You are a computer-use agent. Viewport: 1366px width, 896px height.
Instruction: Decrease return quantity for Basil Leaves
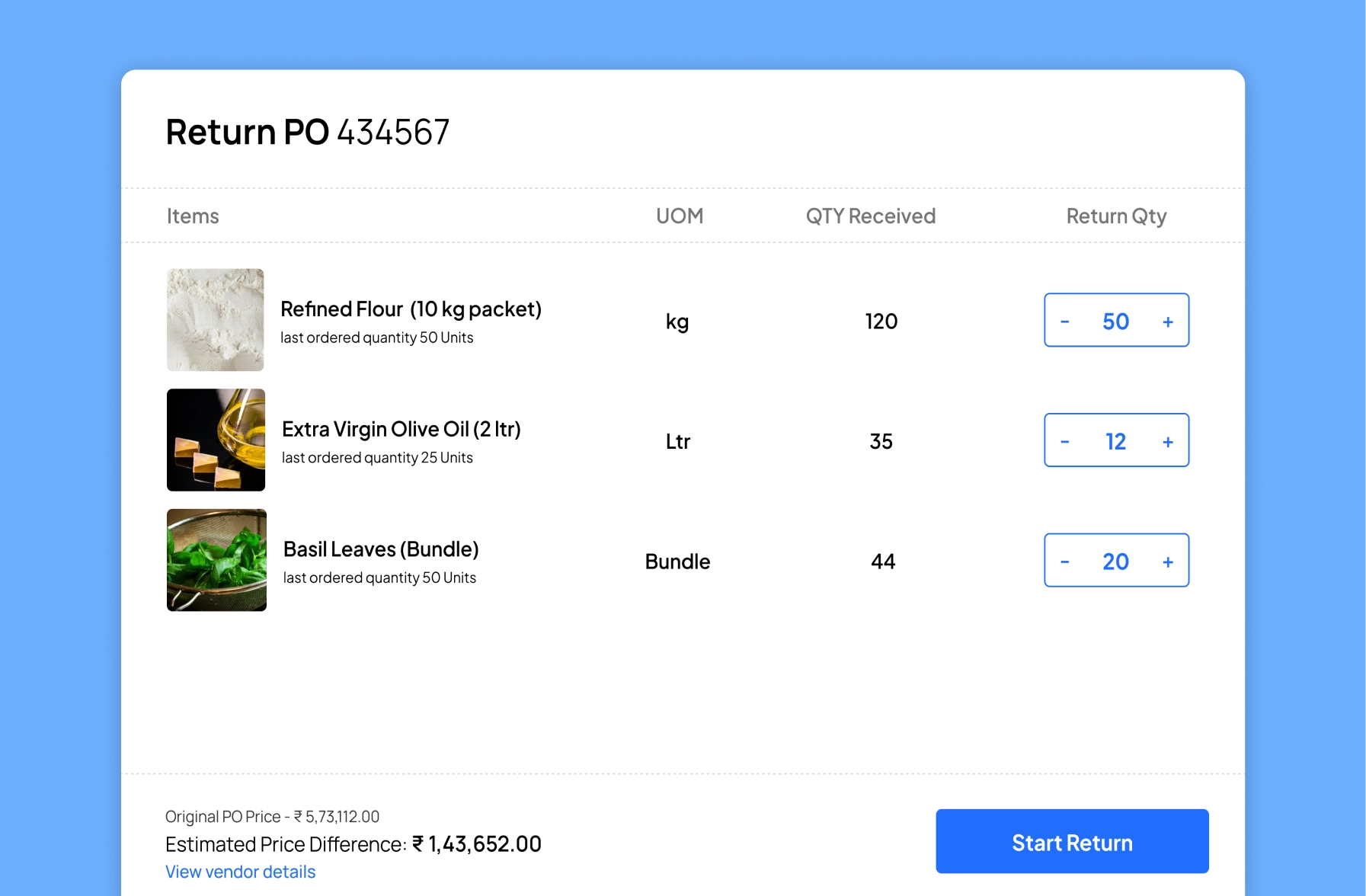click(x=1064, y=562)
